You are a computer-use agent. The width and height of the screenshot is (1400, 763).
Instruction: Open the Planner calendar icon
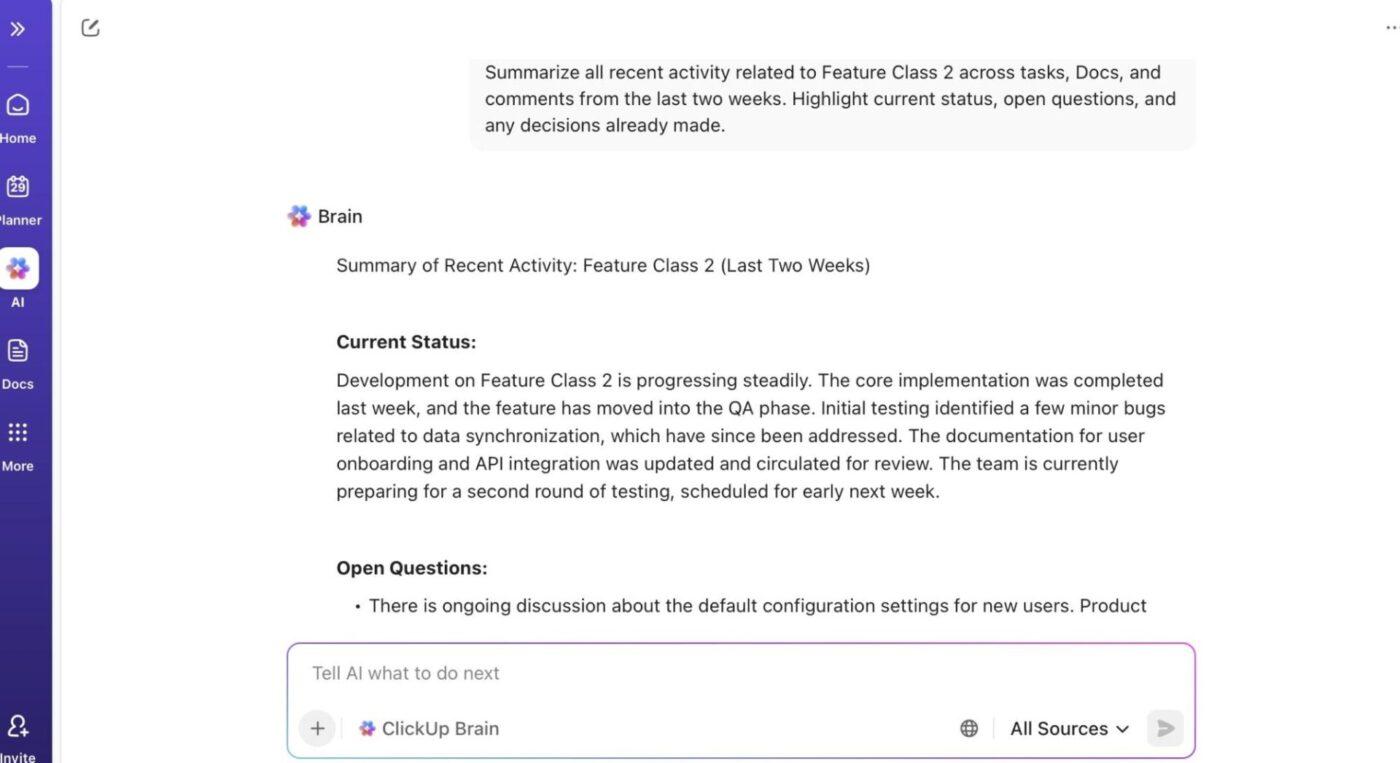pyautogui.click(x=18, y=187)
